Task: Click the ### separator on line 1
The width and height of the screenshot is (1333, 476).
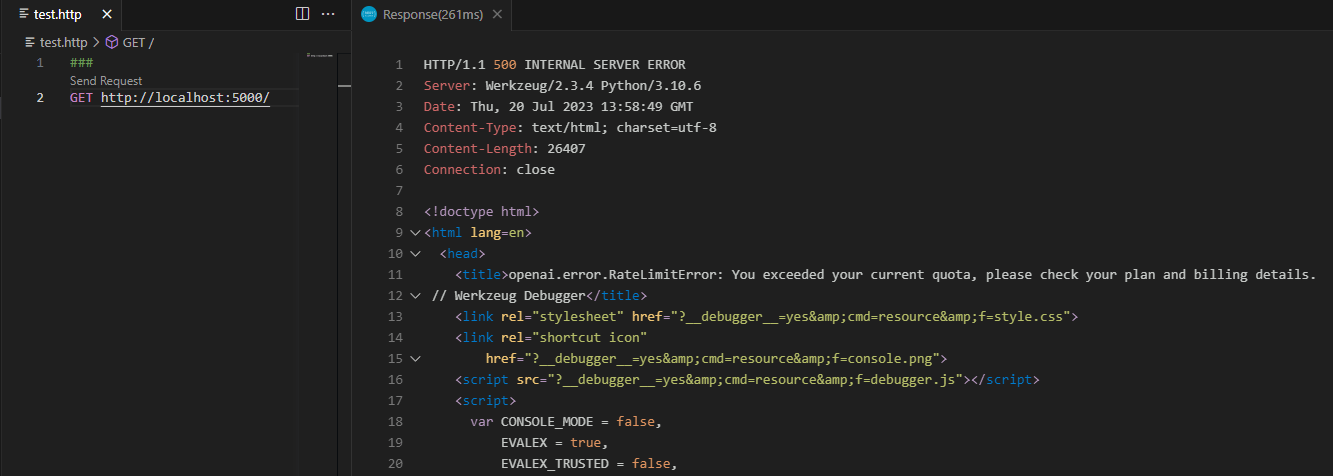Action: (x=82, y=63)
